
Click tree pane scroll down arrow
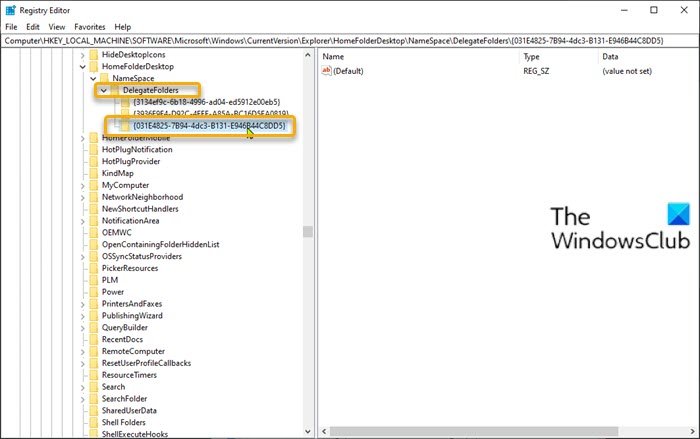point(308,431)
